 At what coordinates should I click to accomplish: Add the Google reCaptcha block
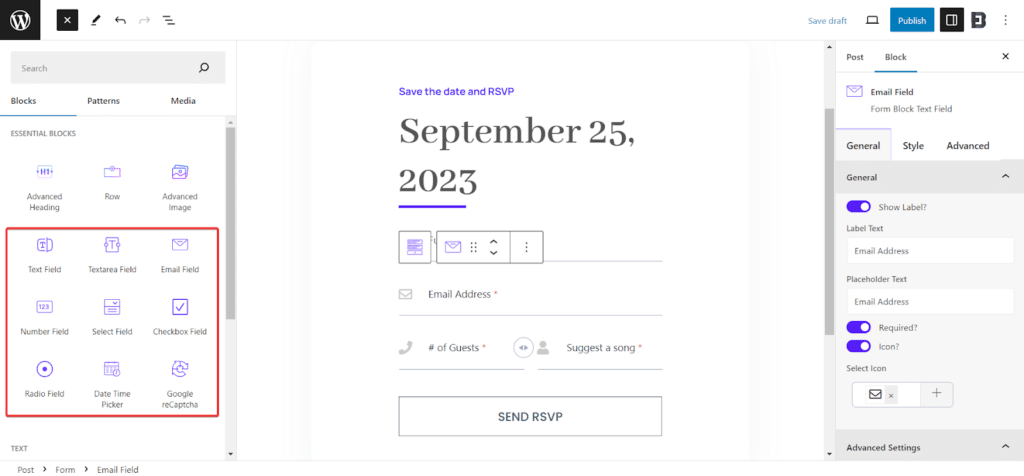pos(180,369)
